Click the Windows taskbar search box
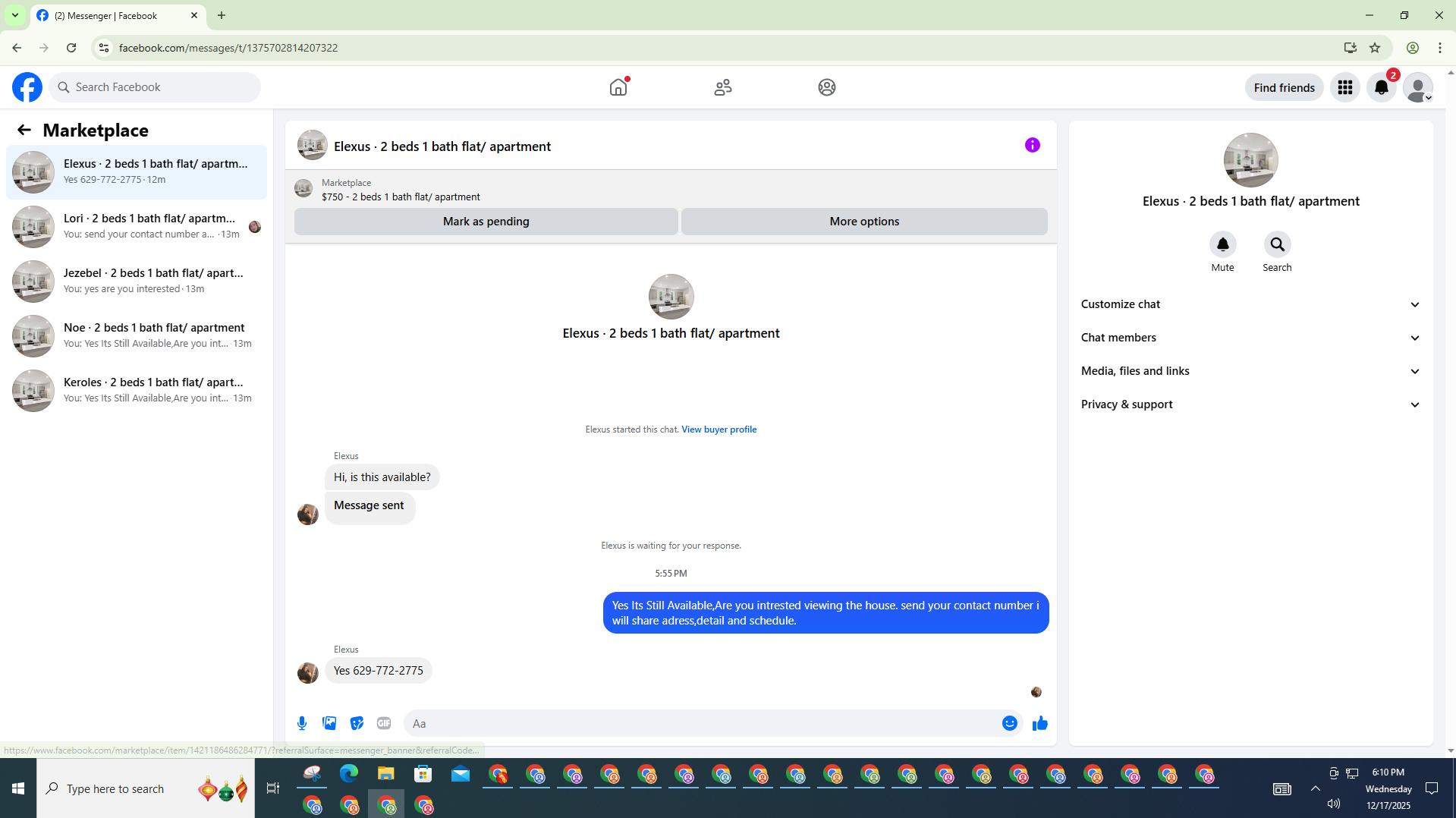The width and height of the screenshot is (1456, 818). tap(146, 788)
